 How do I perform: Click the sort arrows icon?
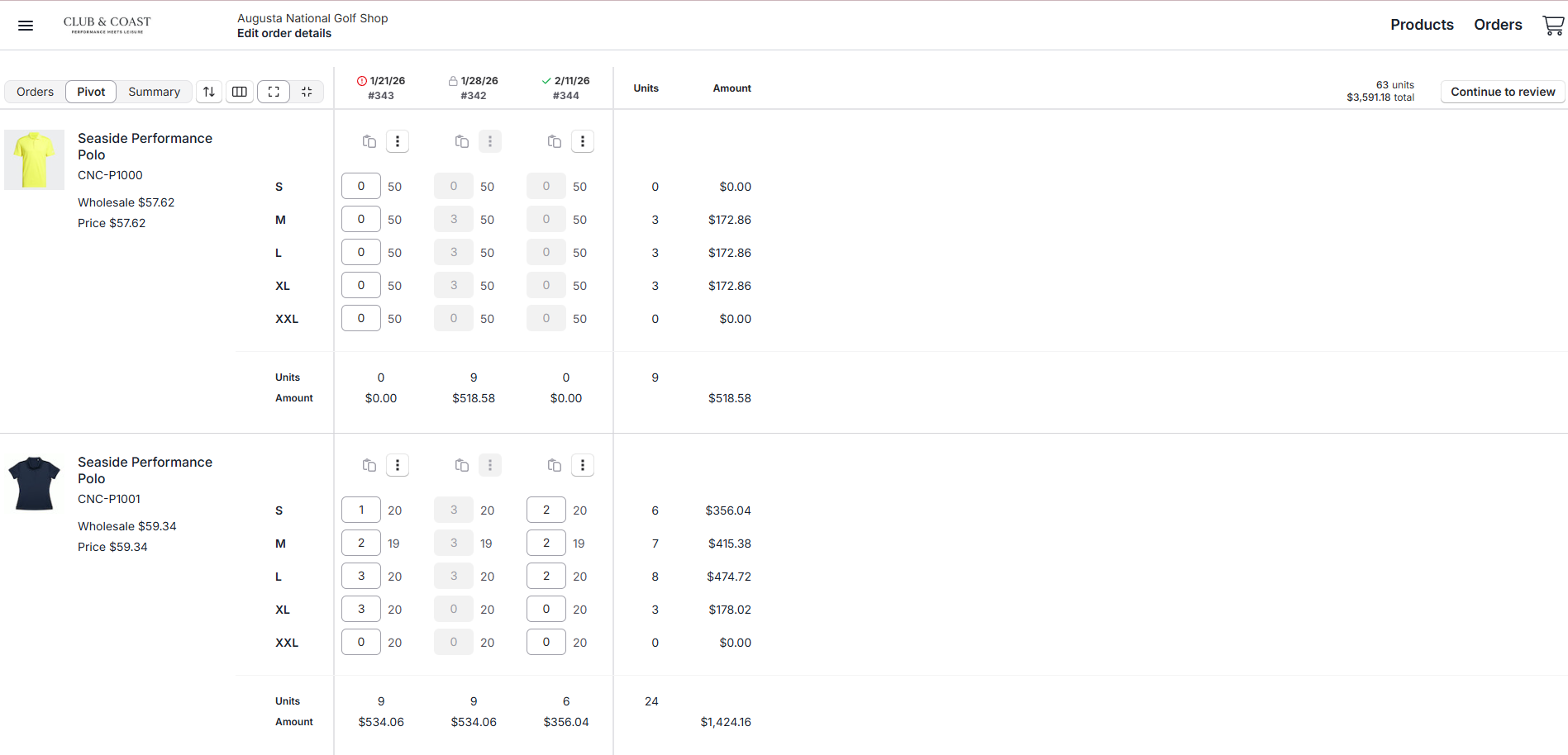(x=209, y=92)
